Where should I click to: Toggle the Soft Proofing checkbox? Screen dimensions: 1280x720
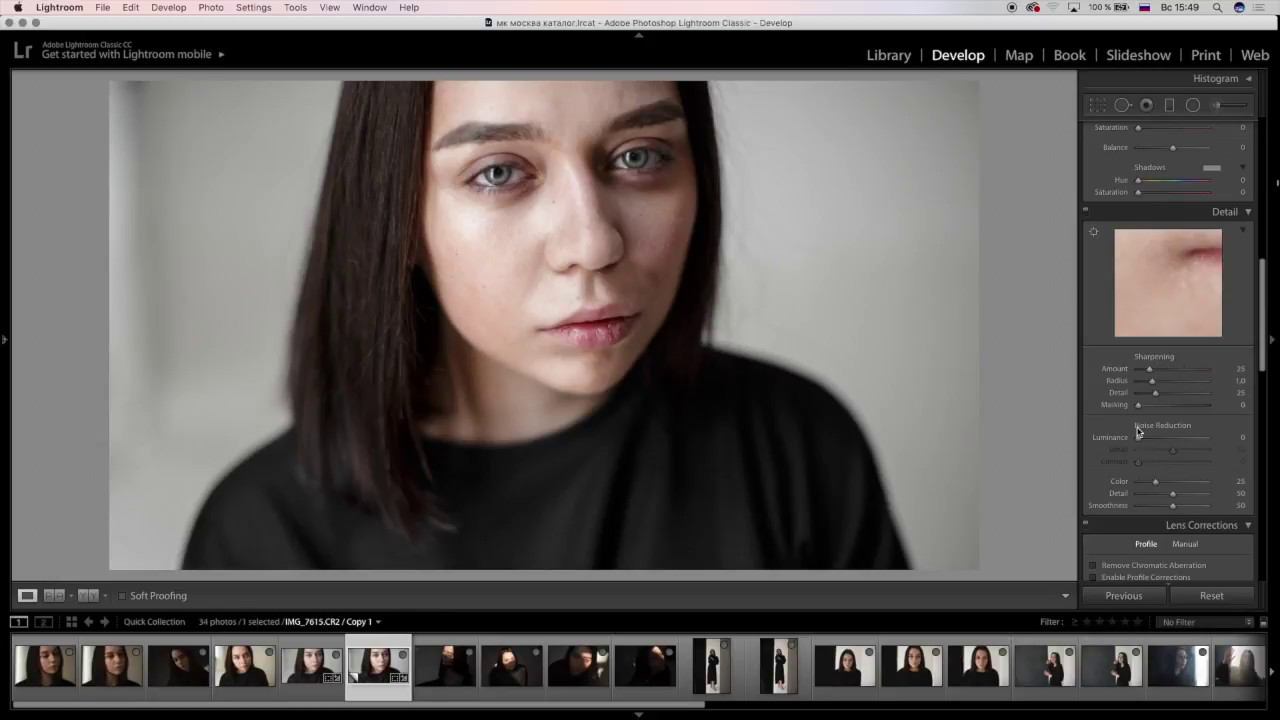pos(122,596)
